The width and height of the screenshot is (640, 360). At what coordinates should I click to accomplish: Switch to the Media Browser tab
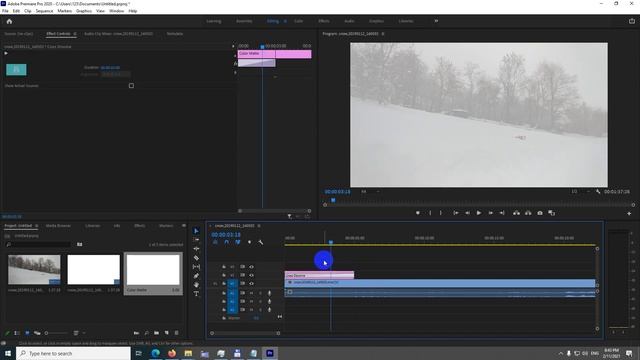click(58, 226)
